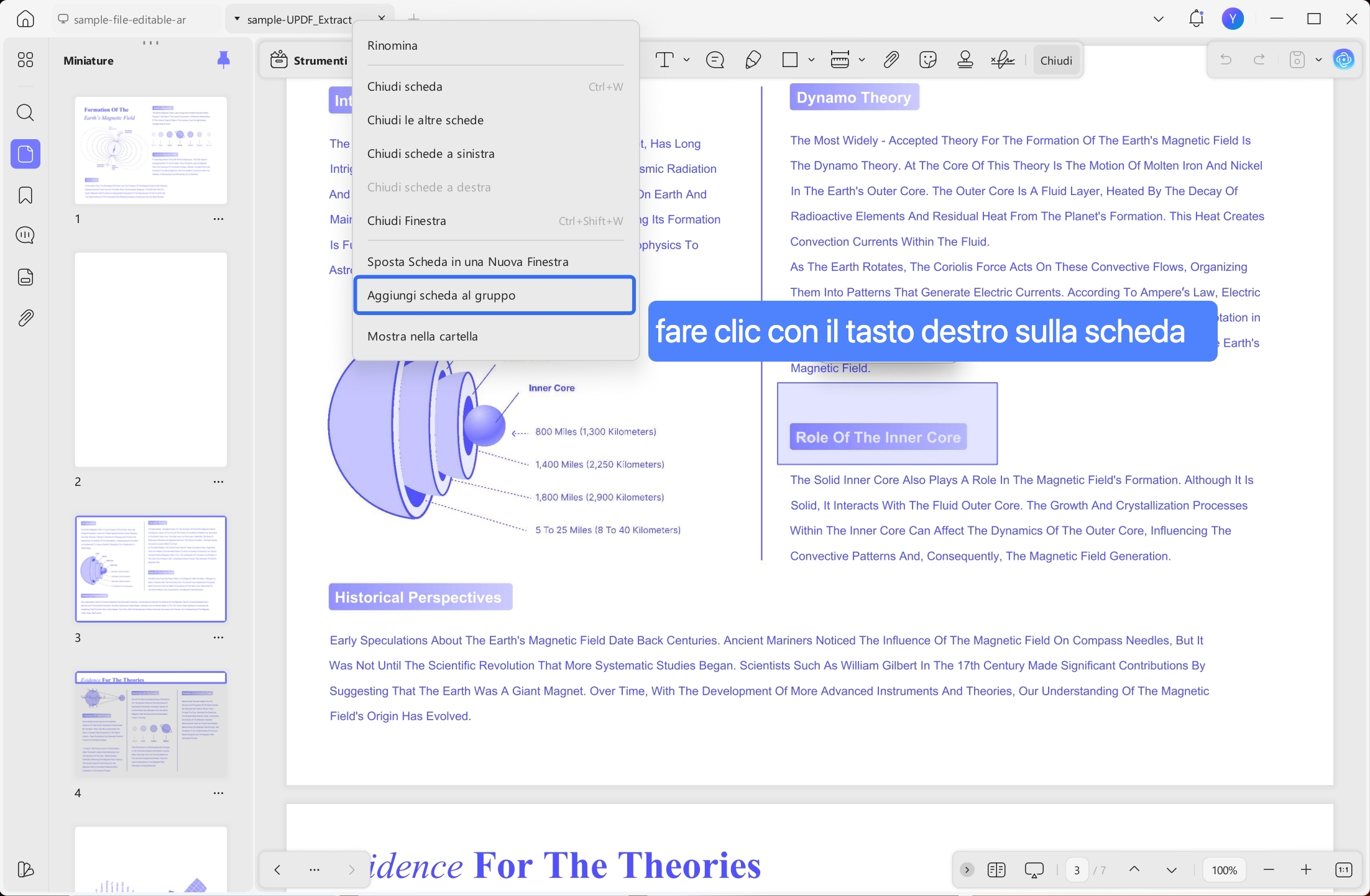Click the bottom-left sidebar collapse icon
Viewport: 1370px width, 896px height.
coord(25,869)
